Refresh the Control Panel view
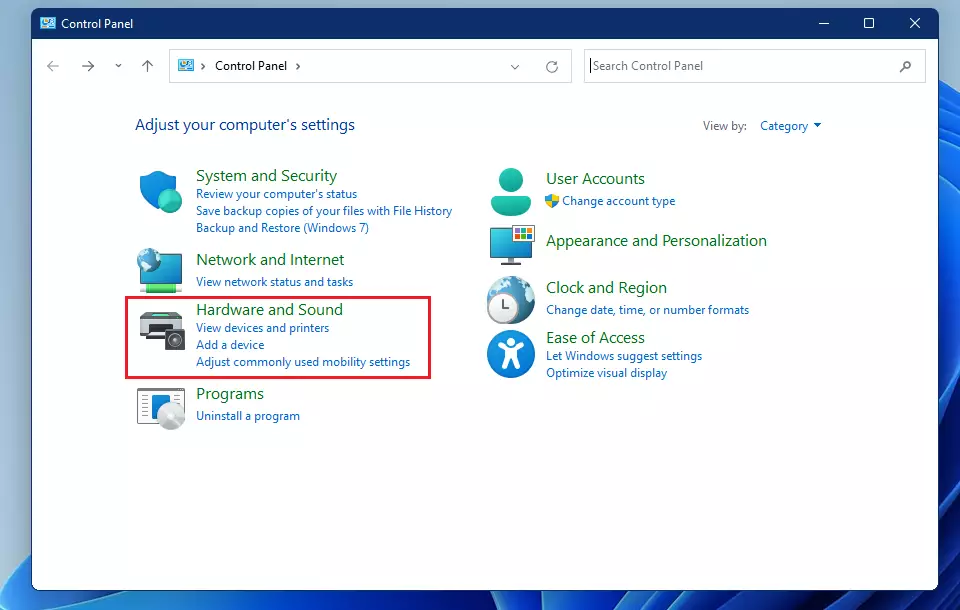960x610 pixels. click(x=552, y=66)
